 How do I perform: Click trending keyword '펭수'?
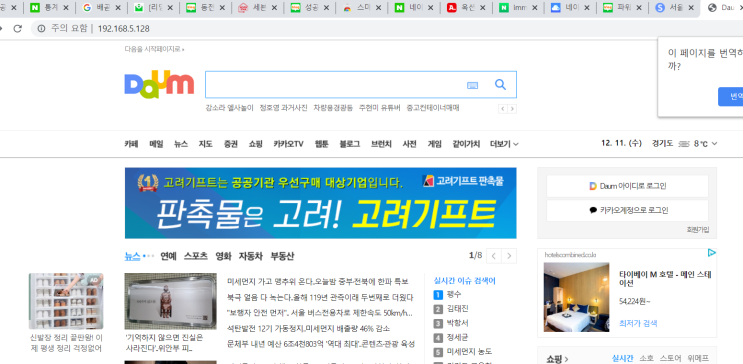pos(453,295)
